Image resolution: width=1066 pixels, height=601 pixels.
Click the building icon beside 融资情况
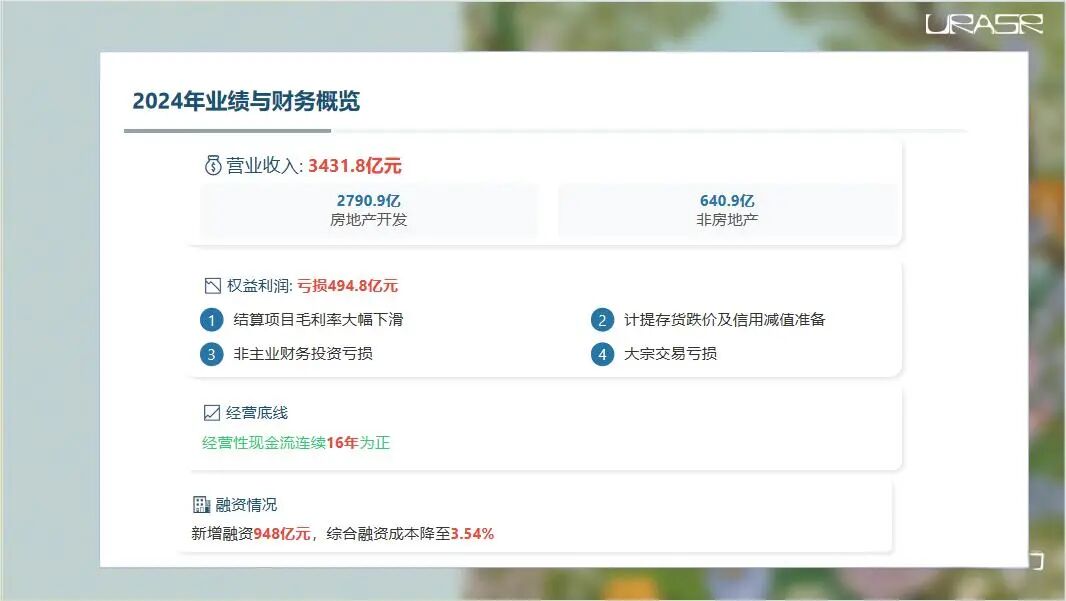(x=201, y=505)
